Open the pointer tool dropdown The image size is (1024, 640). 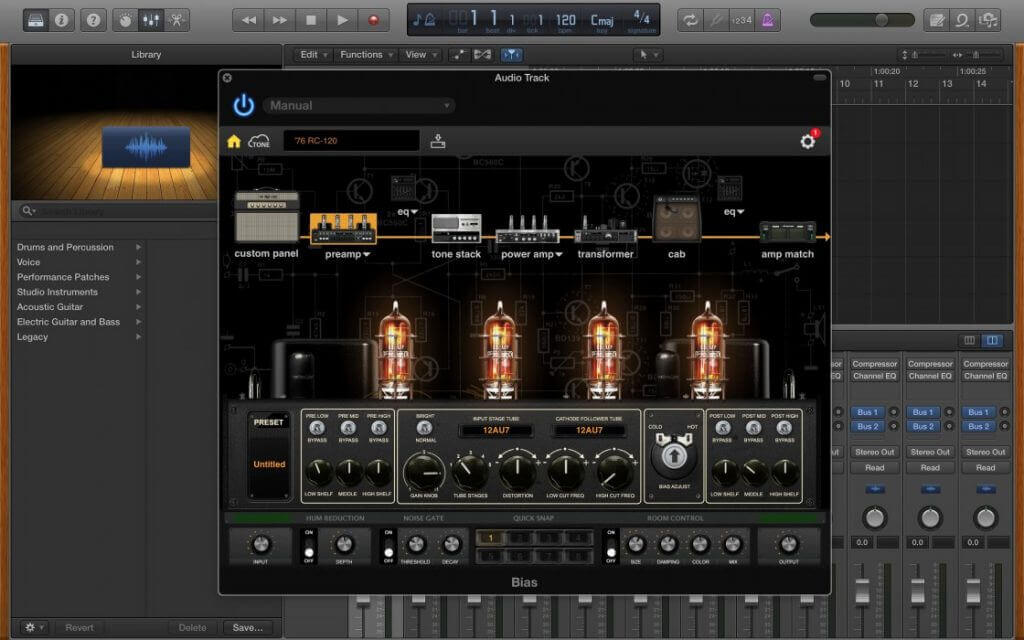click(x=648, y=55)
